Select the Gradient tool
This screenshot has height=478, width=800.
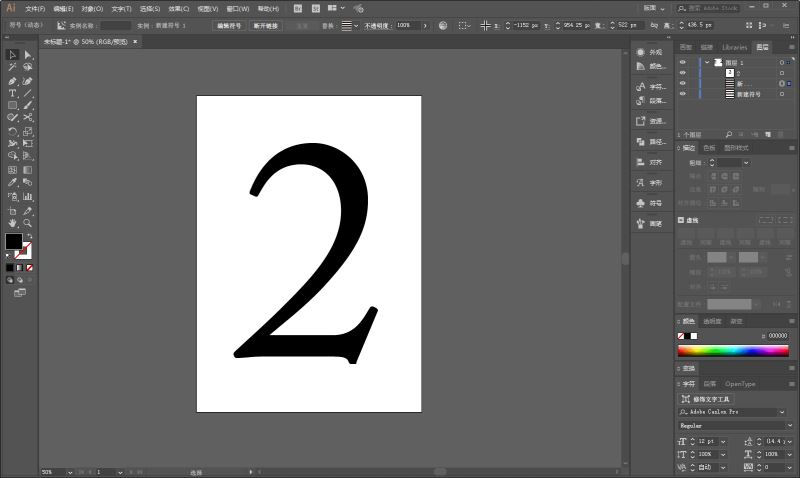tap(28, 170)
